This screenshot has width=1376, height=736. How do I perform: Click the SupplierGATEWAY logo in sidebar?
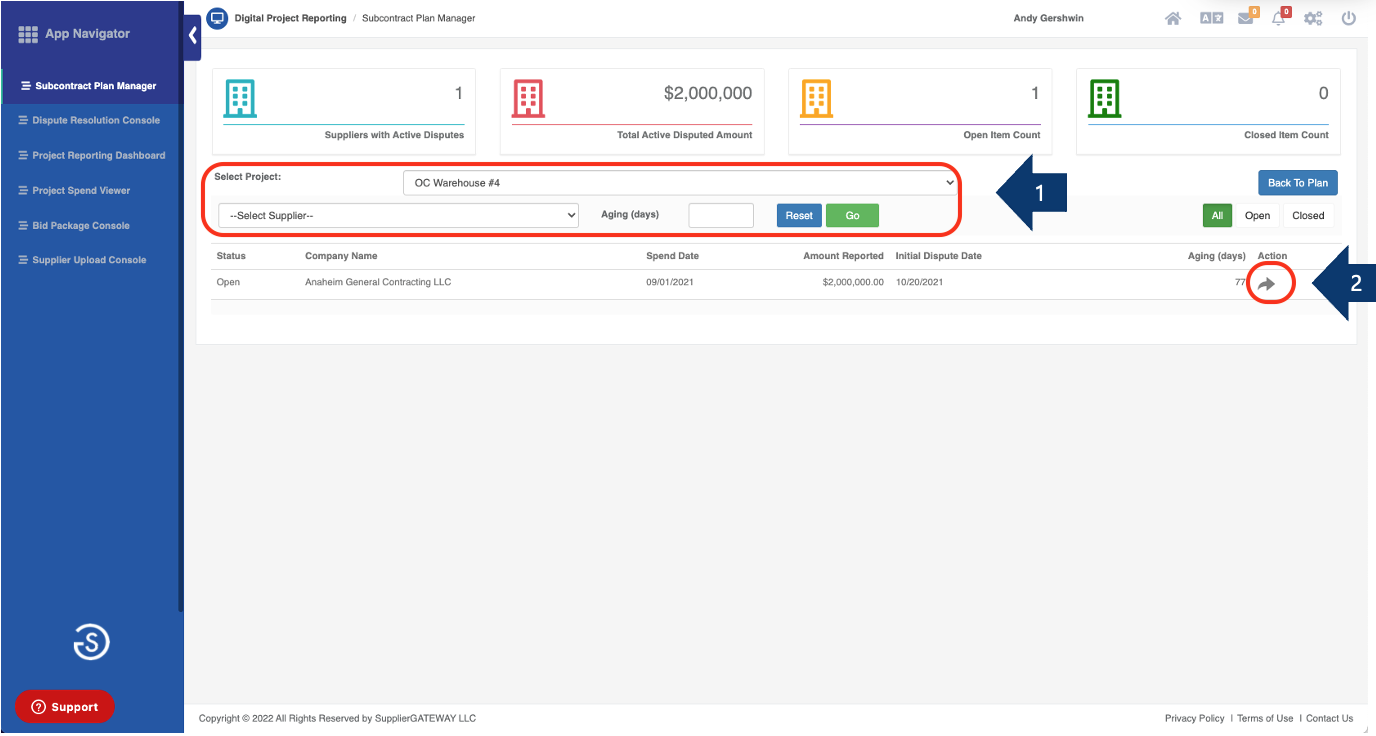point(92,642)
